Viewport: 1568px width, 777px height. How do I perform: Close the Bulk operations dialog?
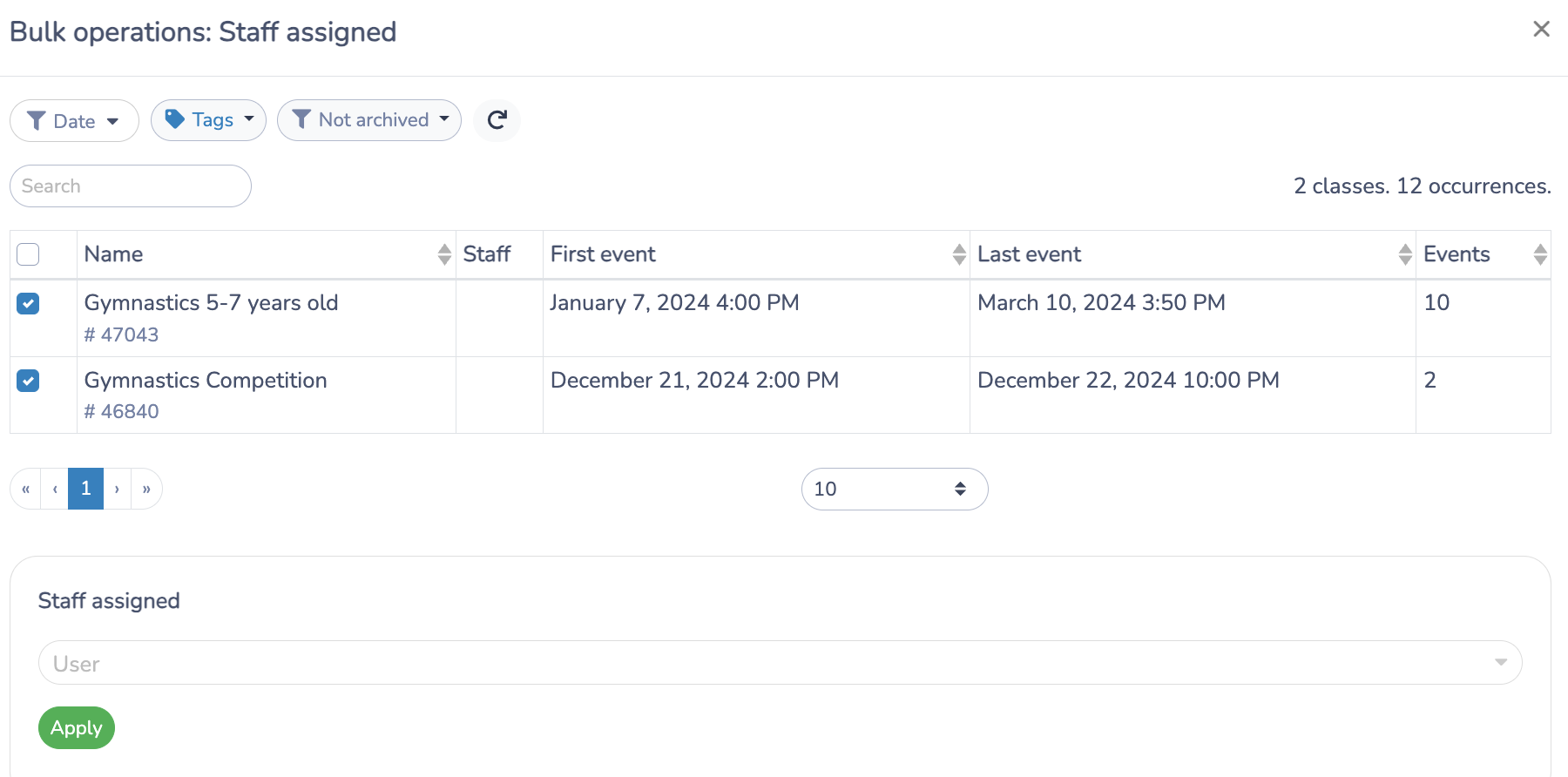click(x=1541, y=30)
